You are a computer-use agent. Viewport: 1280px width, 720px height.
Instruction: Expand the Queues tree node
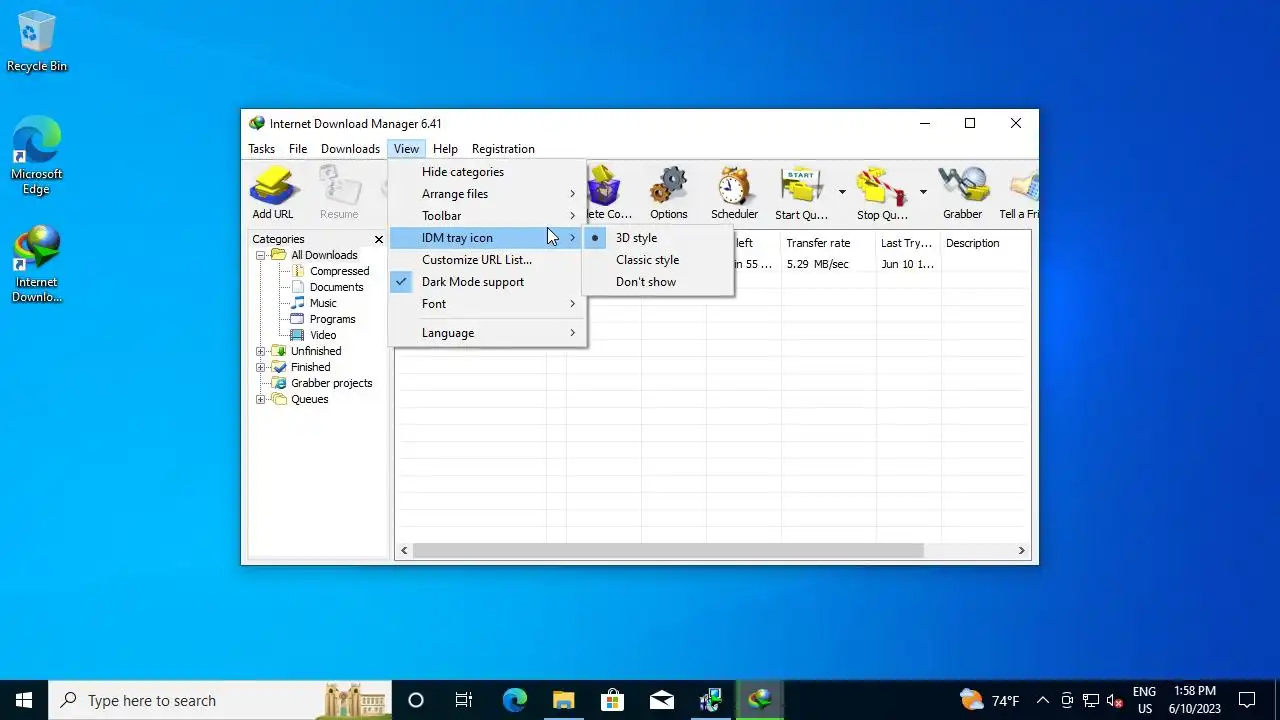261,399
